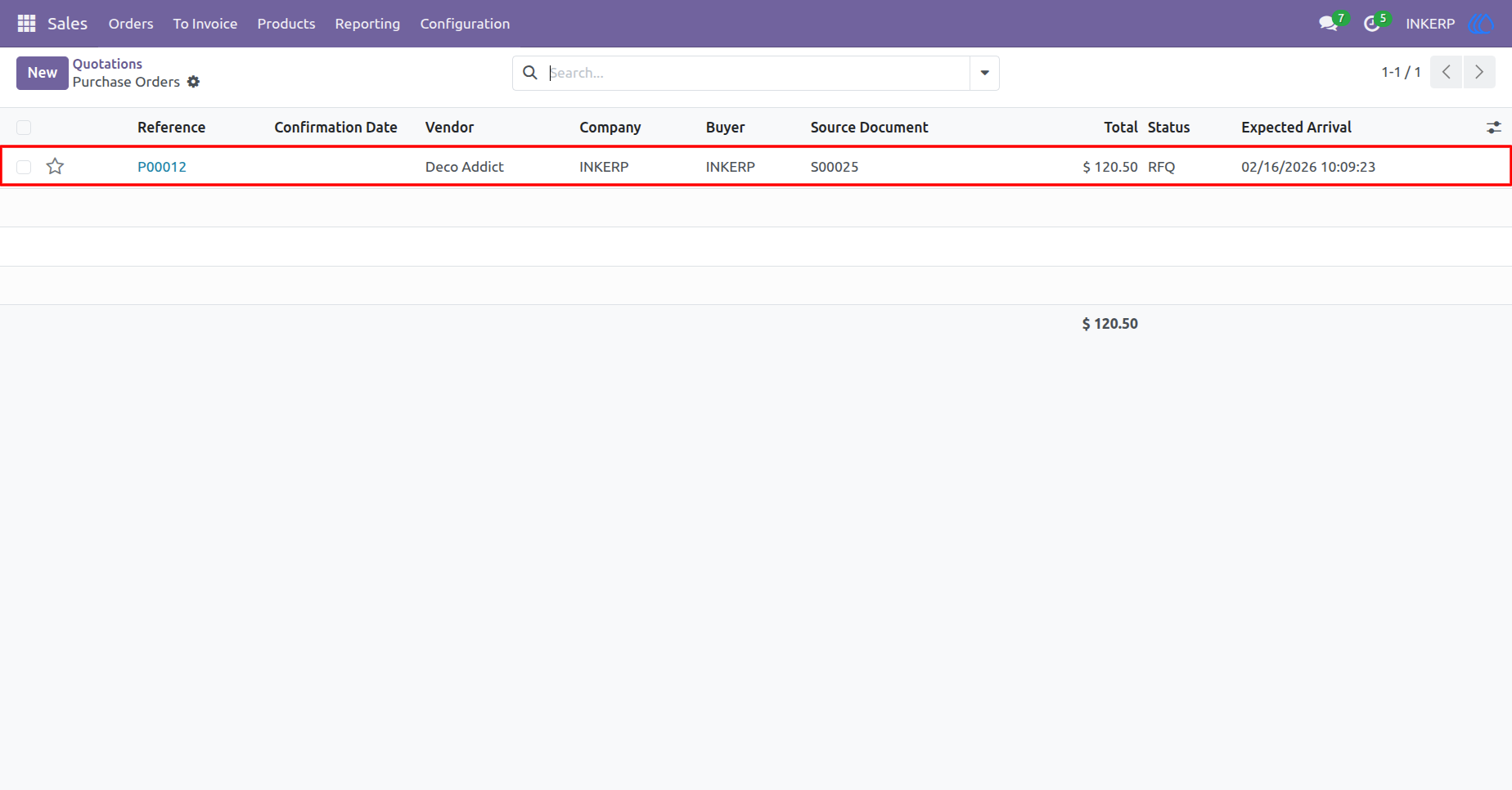Screen dimensions: 1512x790
Task: Open the activities clock icon
Action: pos(1372,24)
